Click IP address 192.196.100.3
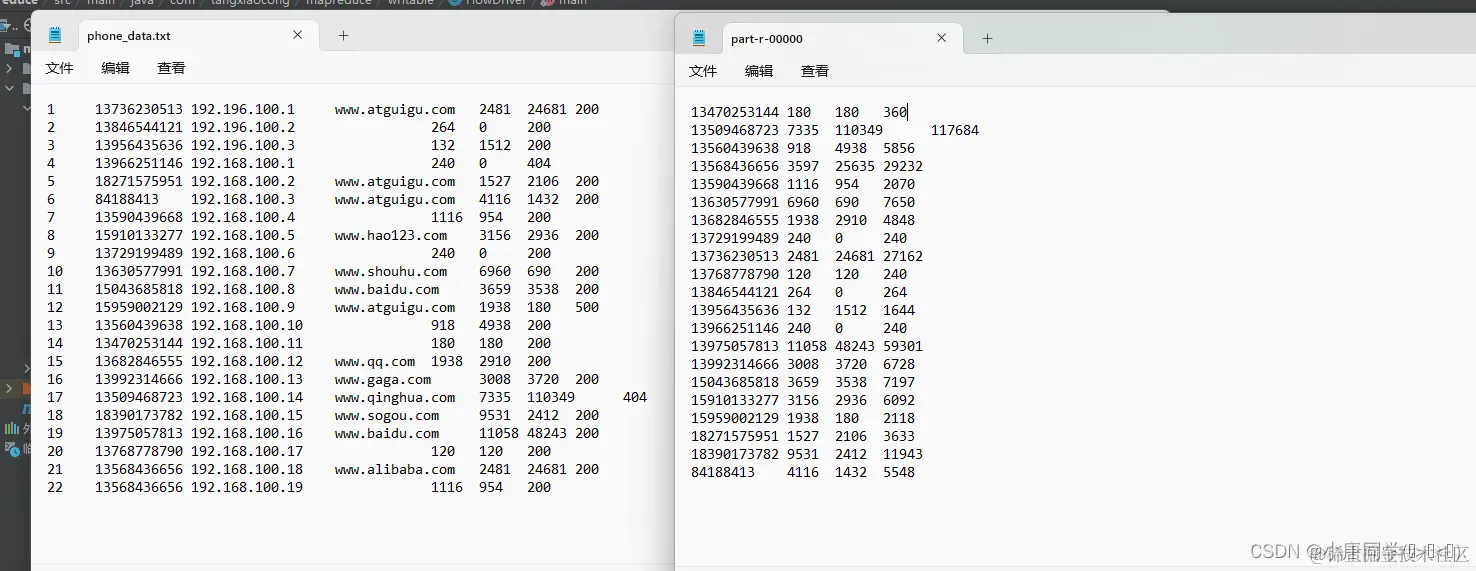The width and height of the screenshot is (1476, 571). 243,145
